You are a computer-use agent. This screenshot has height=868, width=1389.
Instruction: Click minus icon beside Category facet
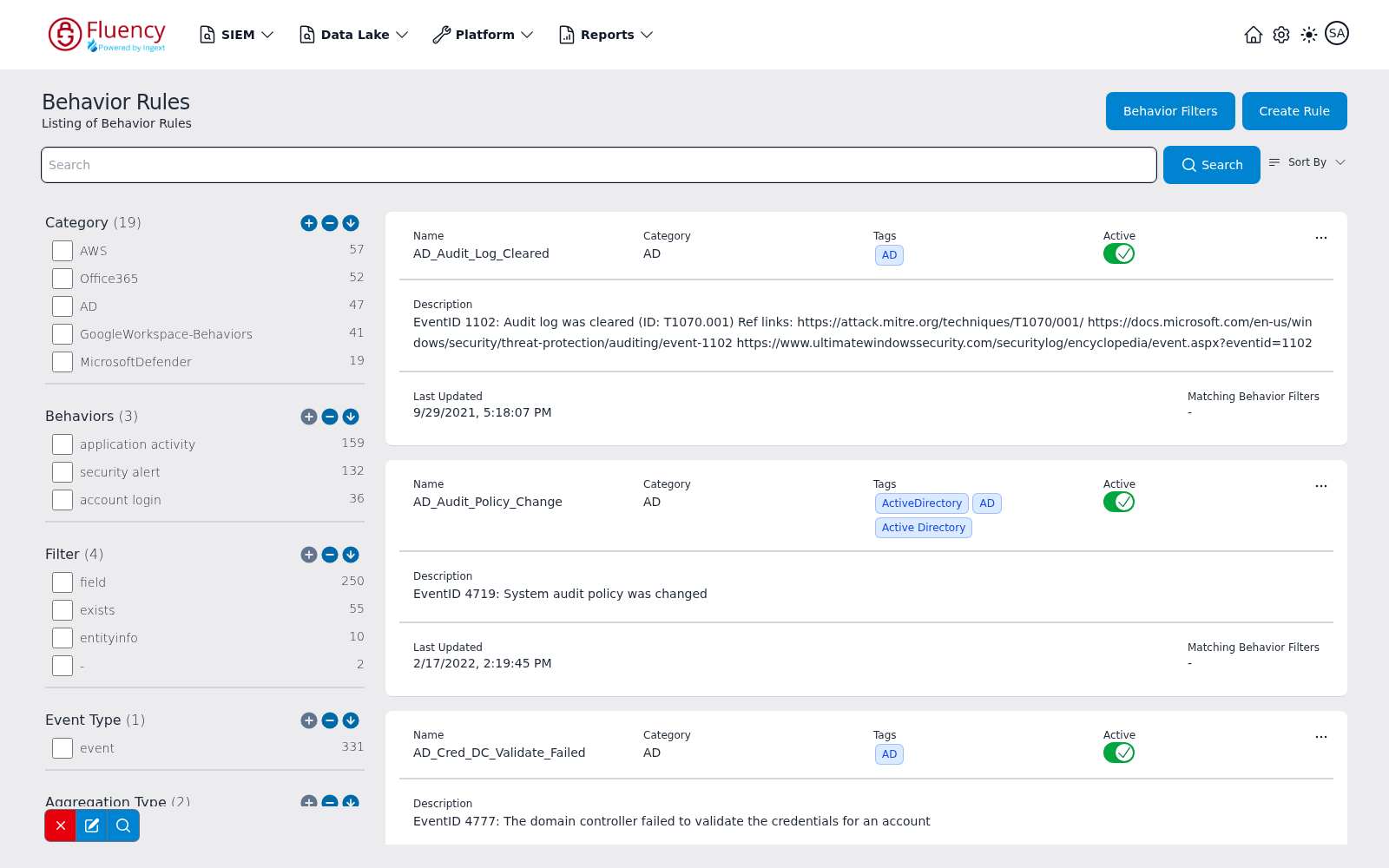click(x=330, y=223)
